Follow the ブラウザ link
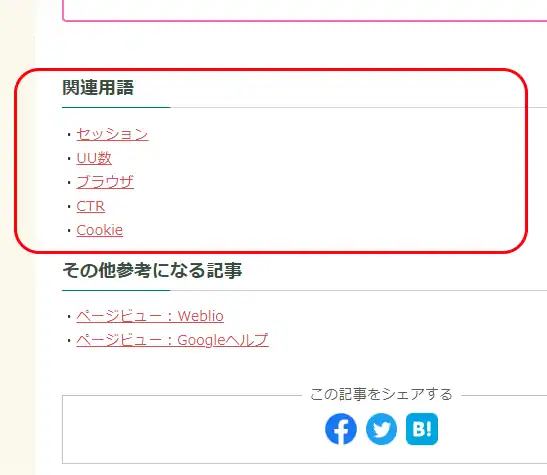 (105, 182)
